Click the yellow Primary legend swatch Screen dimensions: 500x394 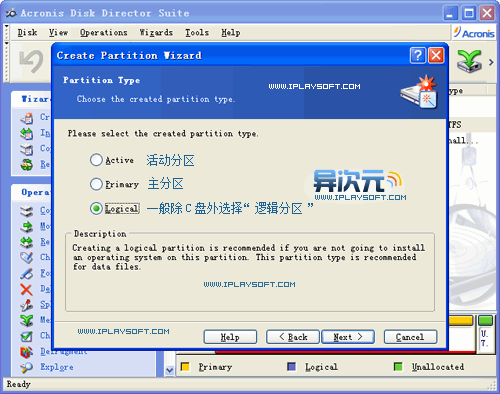tap(185, 367)
